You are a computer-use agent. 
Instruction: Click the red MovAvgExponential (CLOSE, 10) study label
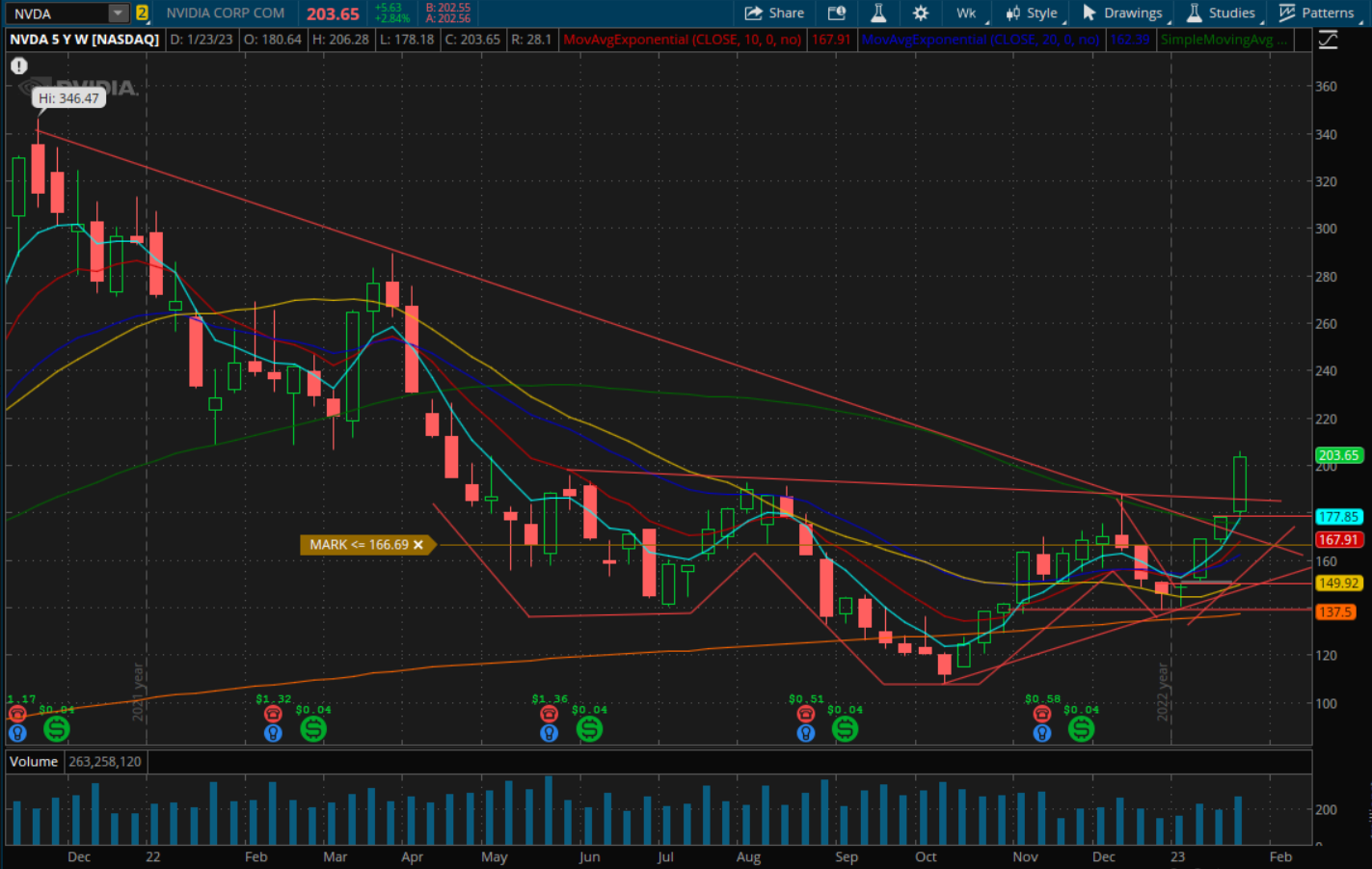[x=683, y=40]
